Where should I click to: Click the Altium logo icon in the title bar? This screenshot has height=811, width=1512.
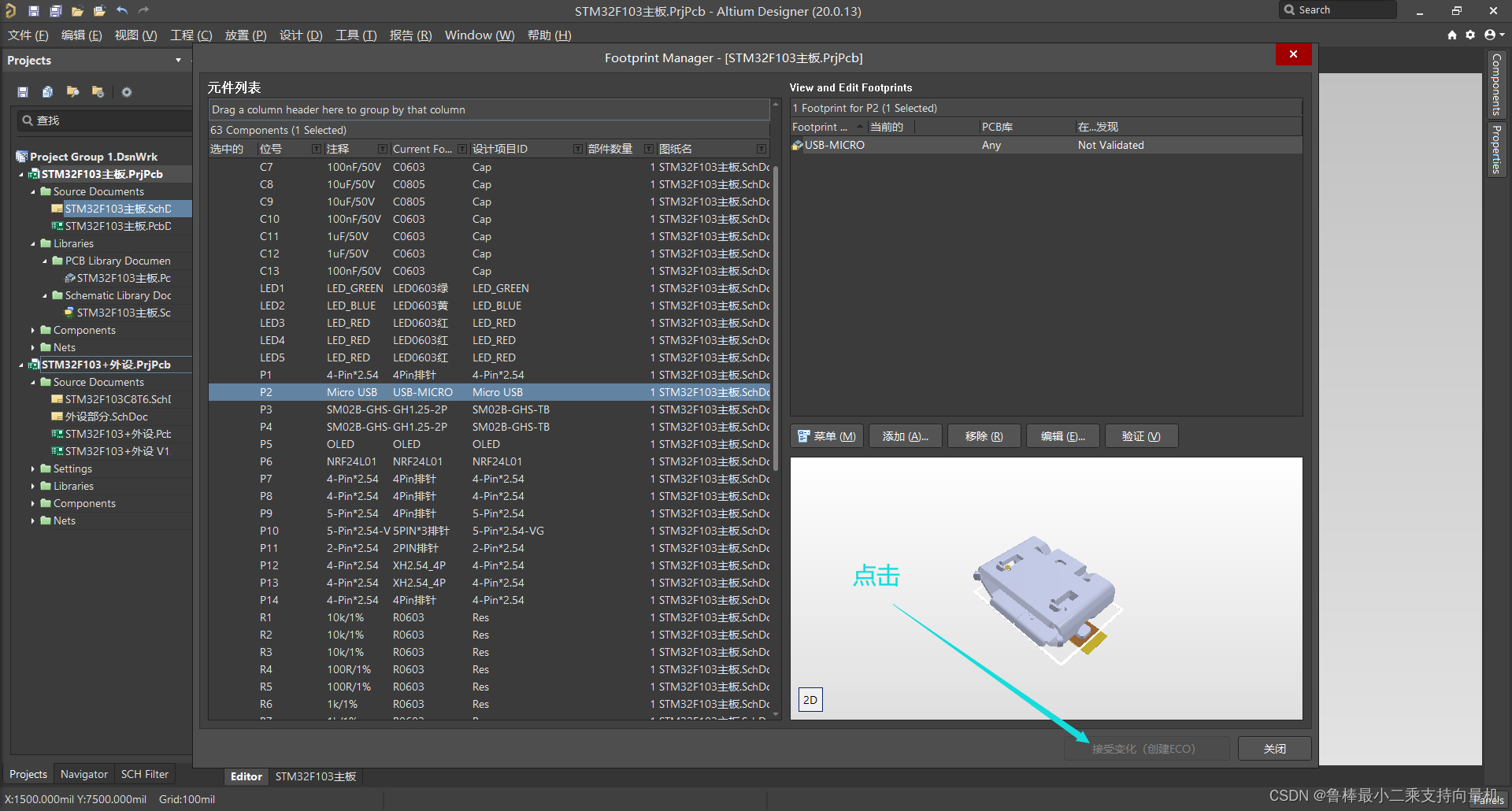pyautogui.click(x=10, y=11)
